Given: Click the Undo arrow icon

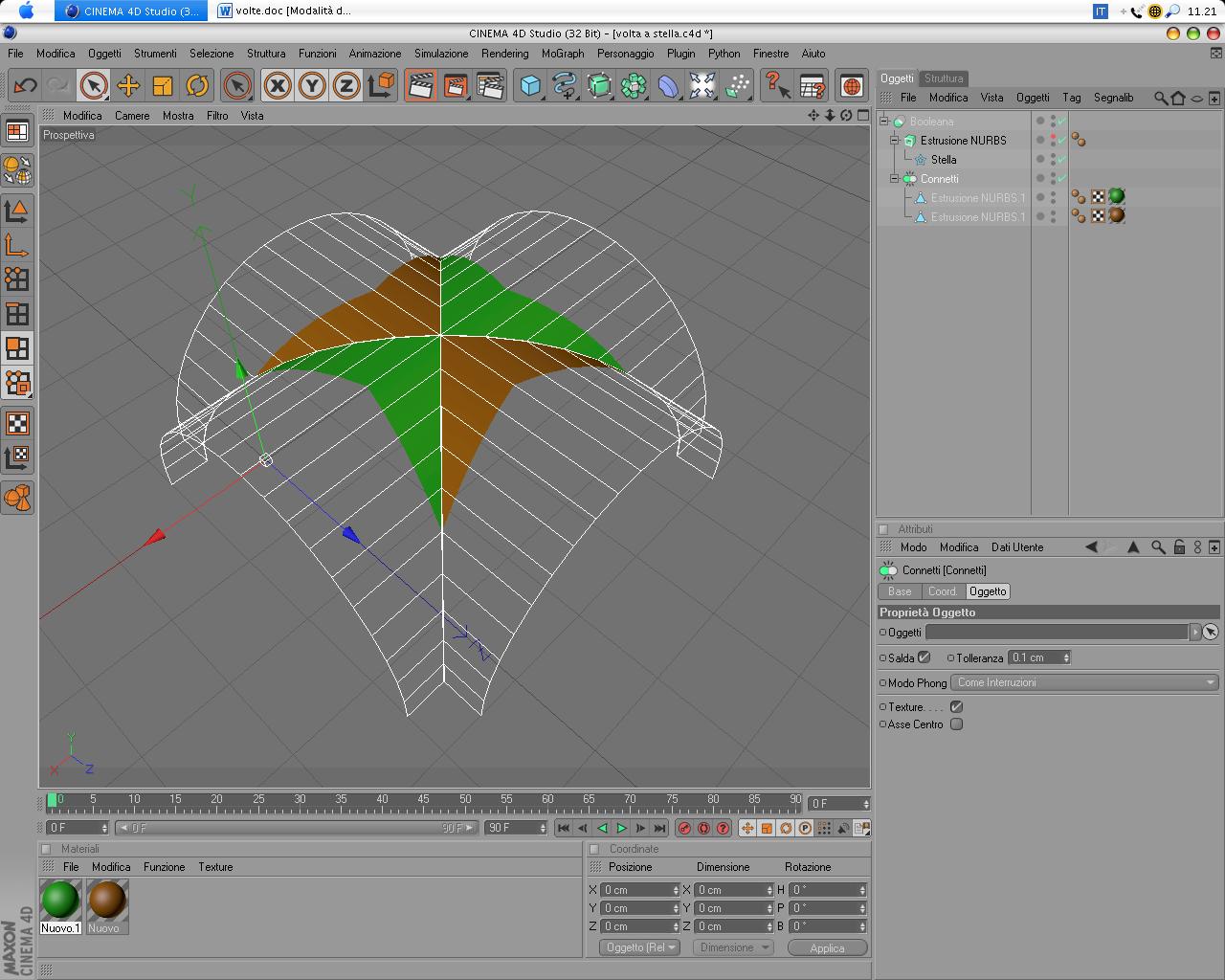Looking at the screenshot, I should click(x=25, y=86).
